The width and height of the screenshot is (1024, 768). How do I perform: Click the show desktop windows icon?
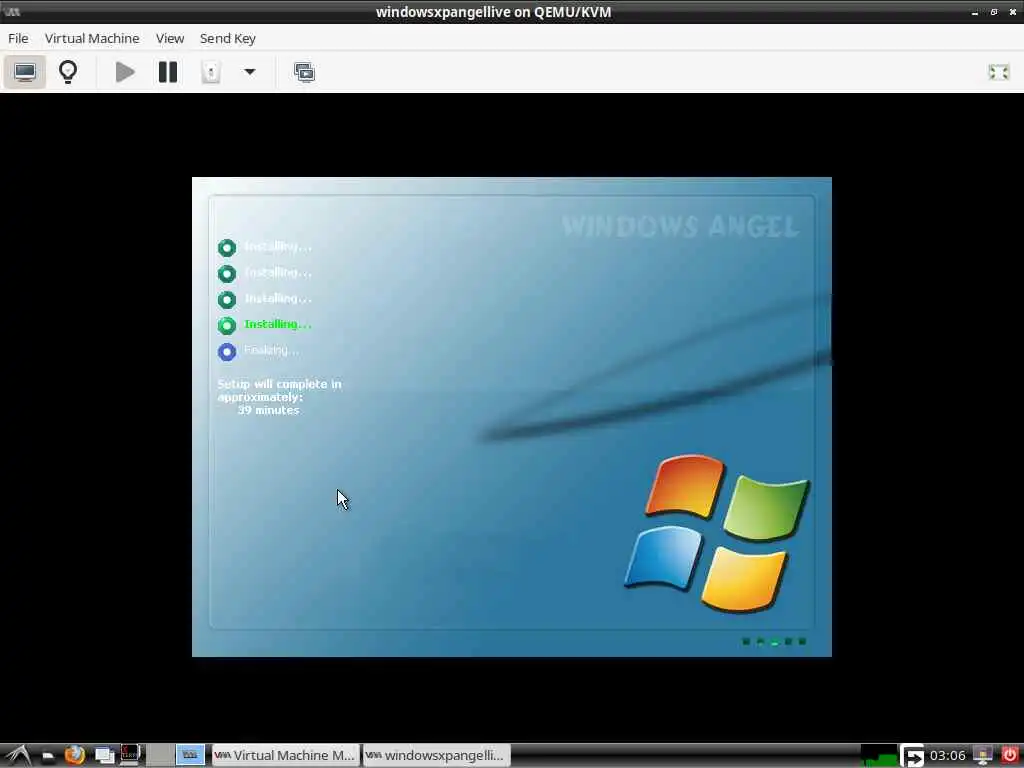(x=104, y=756)
